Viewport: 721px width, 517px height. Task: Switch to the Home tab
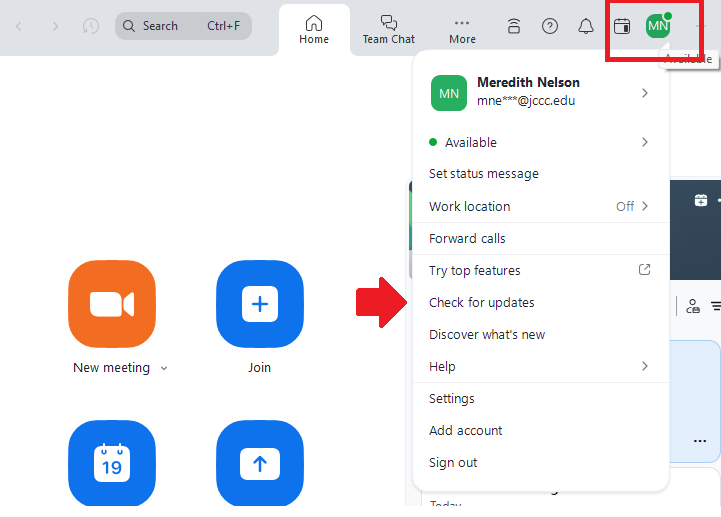314,30
